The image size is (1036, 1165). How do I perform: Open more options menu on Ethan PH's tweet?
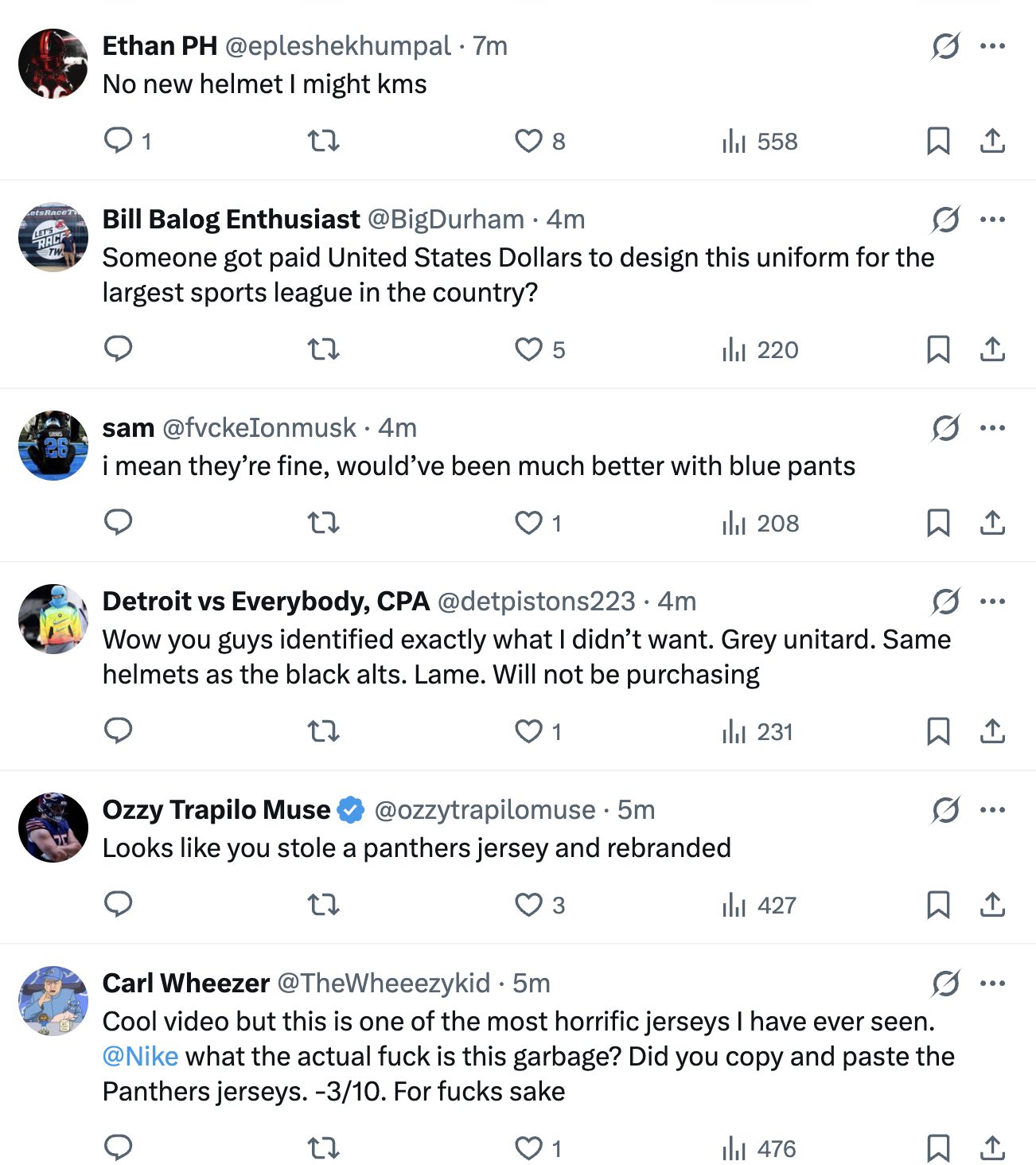(x=992, y=45)
